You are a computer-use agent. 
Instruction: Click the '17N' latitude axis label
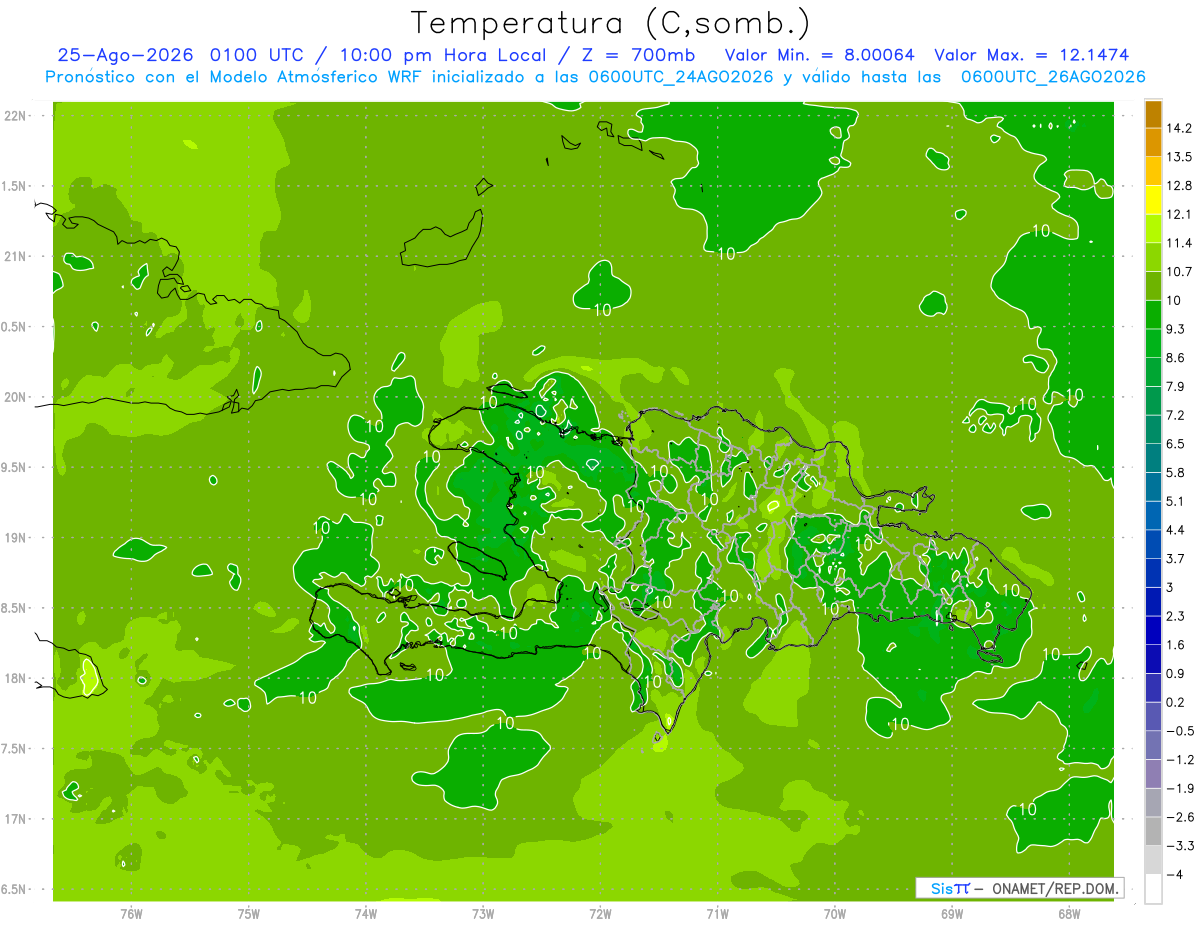15,819
